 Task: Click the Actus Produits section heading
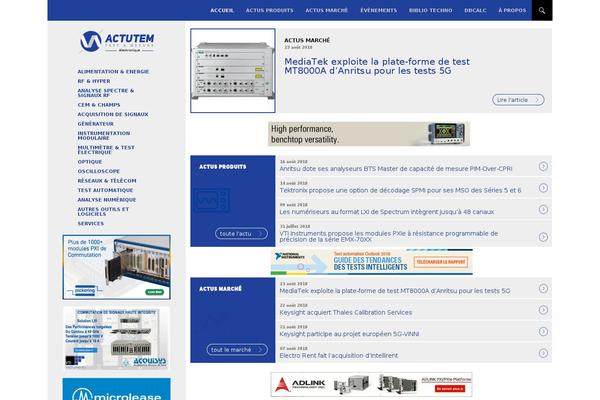pyautogui.click(x=223, y=167)
